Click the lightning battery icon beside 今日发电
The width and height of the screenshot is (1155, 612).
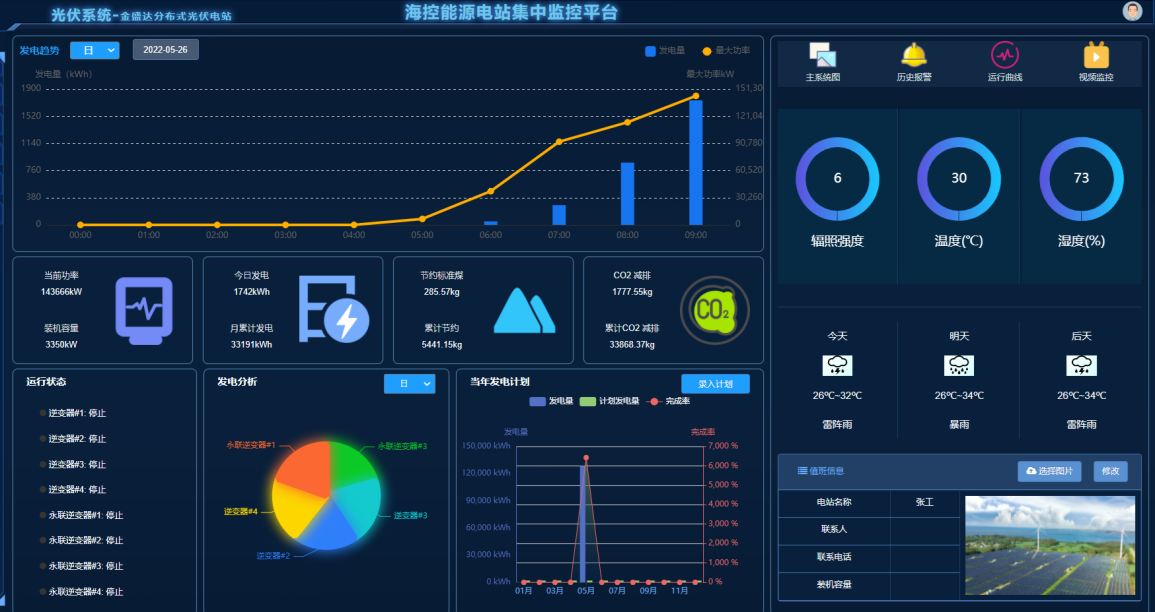click(334, 310)
